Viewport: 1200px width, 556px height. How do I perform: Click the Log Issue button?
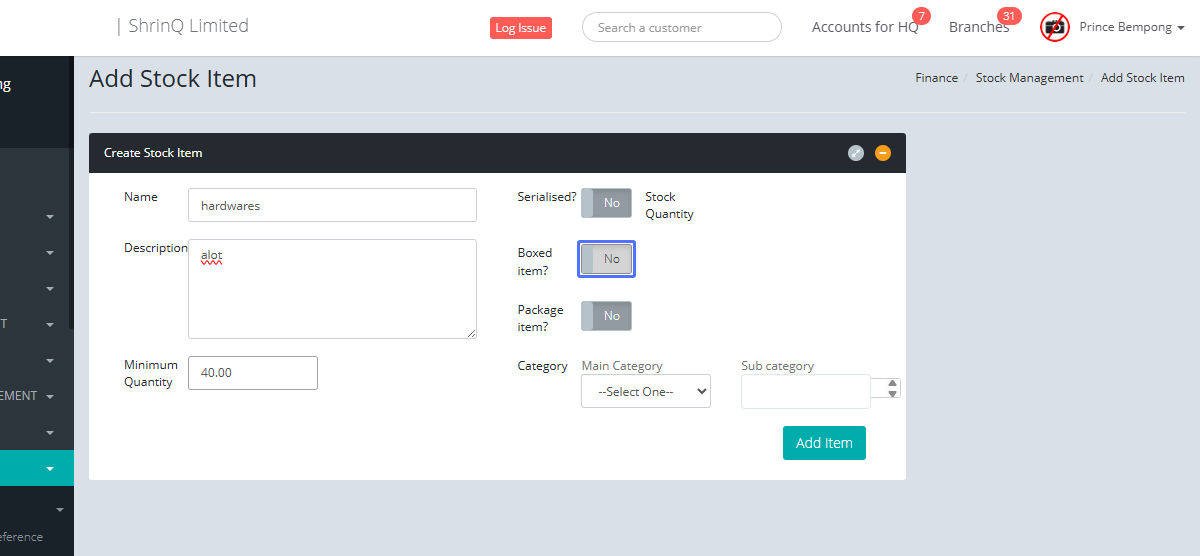[520, 28]
